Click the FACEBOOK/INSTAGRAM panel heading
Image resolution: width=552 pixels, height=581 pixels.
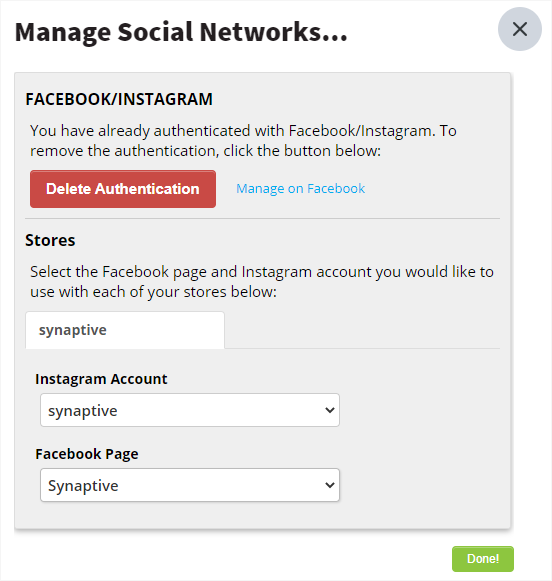[x=119, y=99]
